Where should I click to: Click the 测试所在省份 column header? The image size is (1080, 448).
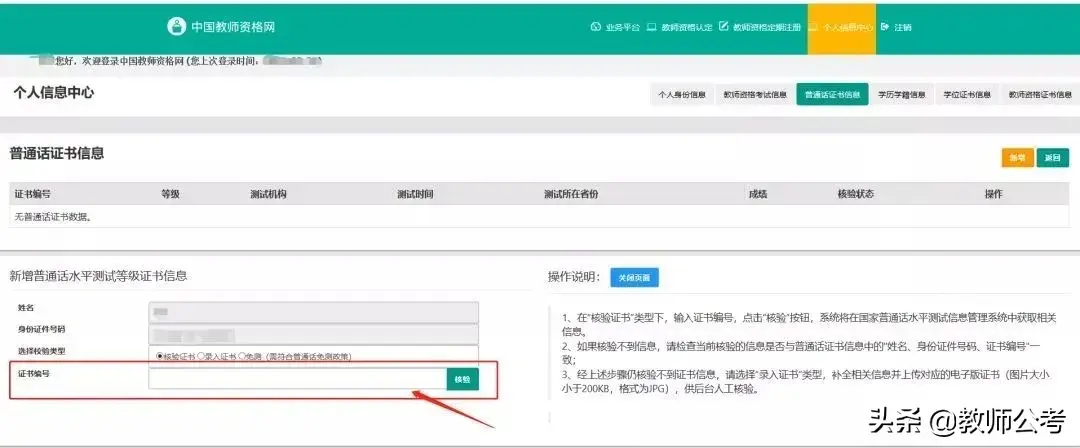pos(571,194)
